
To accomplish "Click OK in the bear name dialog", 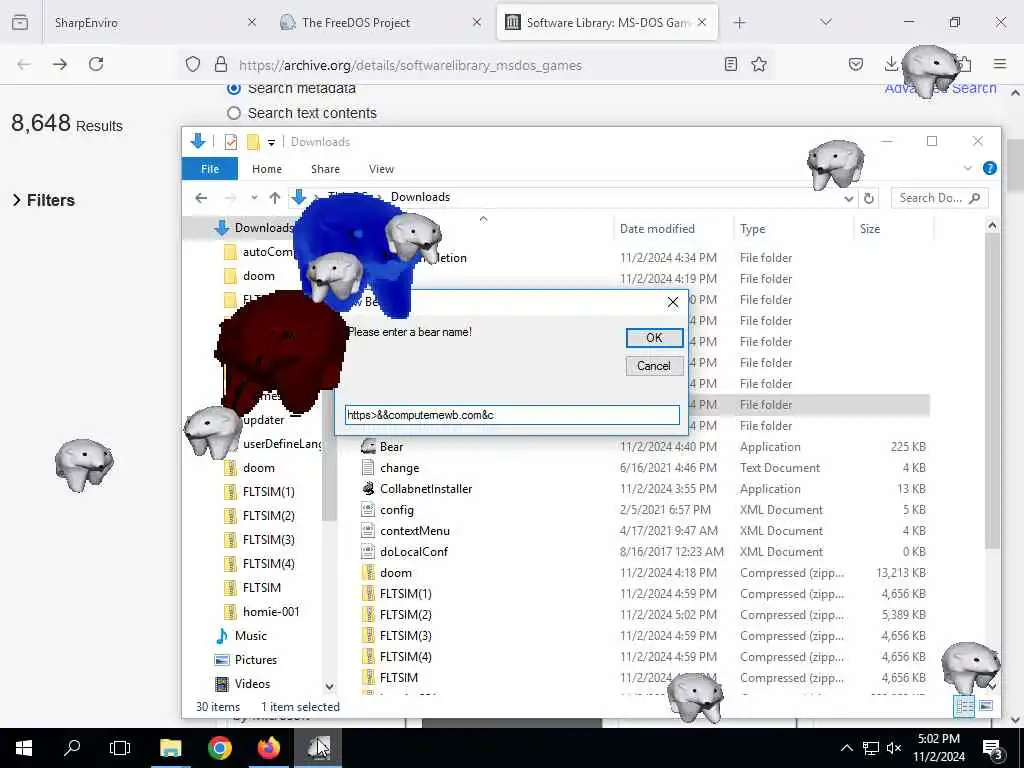I will coord(654,338).
